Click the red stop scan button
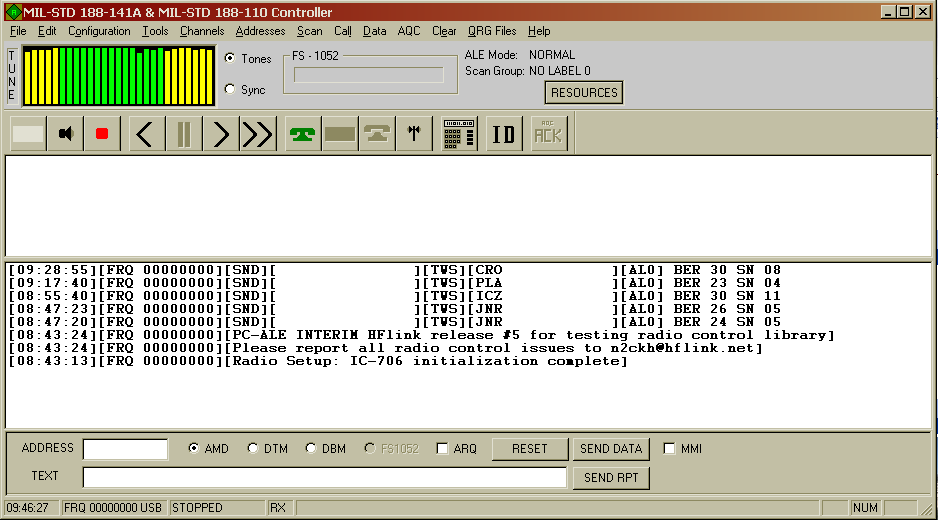Image resolution: width=938 pixels, height=520 pixels. pos(102,134)
